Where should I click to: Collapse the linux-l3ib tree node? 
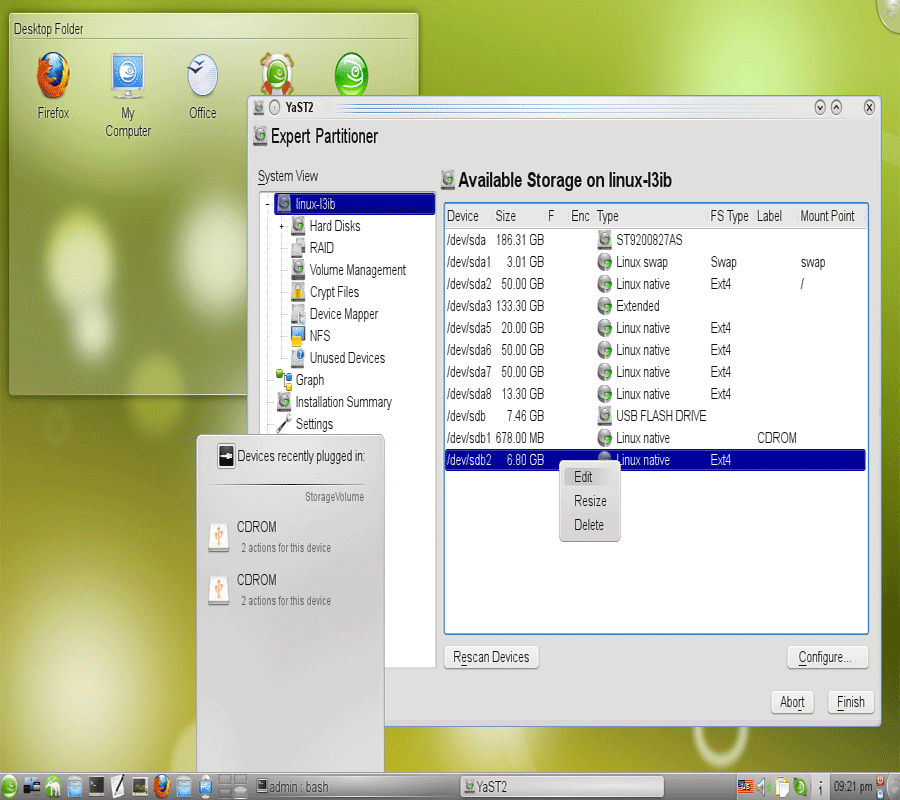click(267, 204)
